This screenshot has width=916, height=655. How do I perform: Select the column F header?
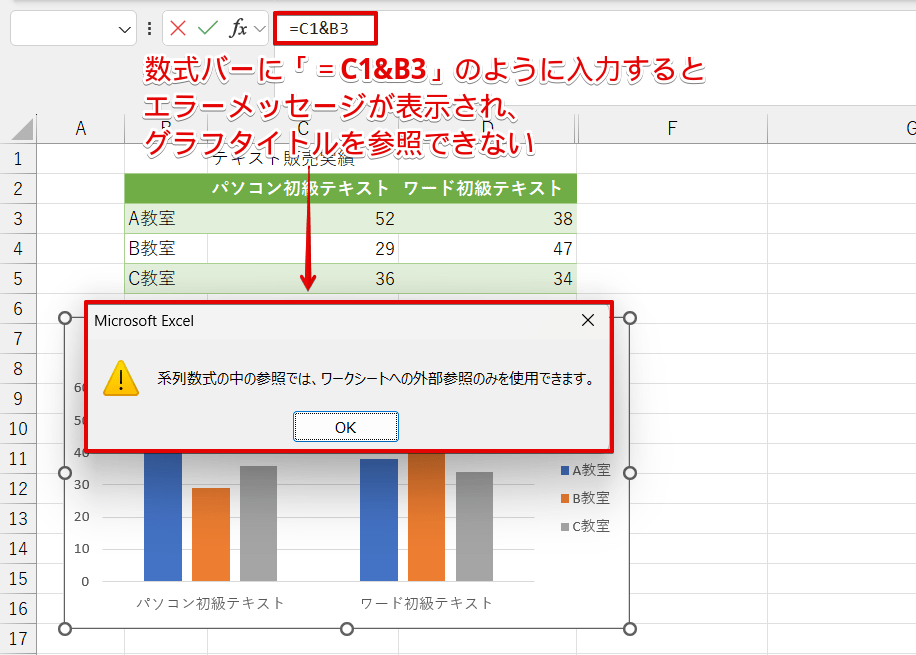pyautogui.click(x=672, y=128)
